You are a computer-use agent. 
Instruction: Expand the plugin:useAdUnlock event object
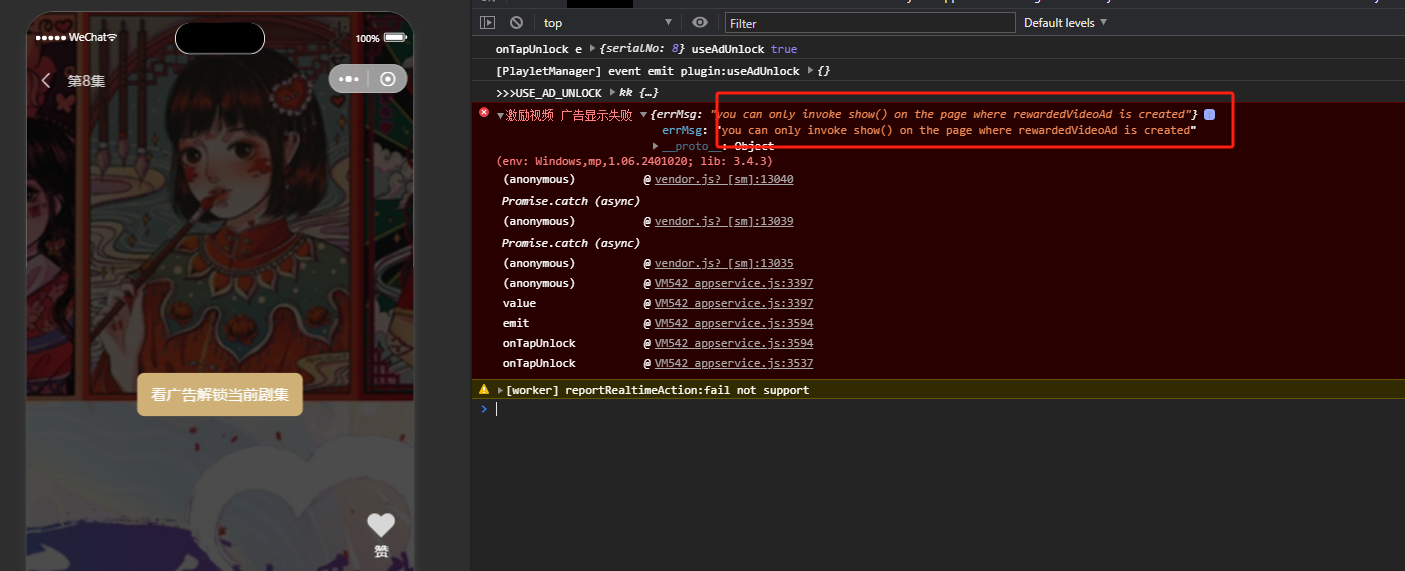810,71
